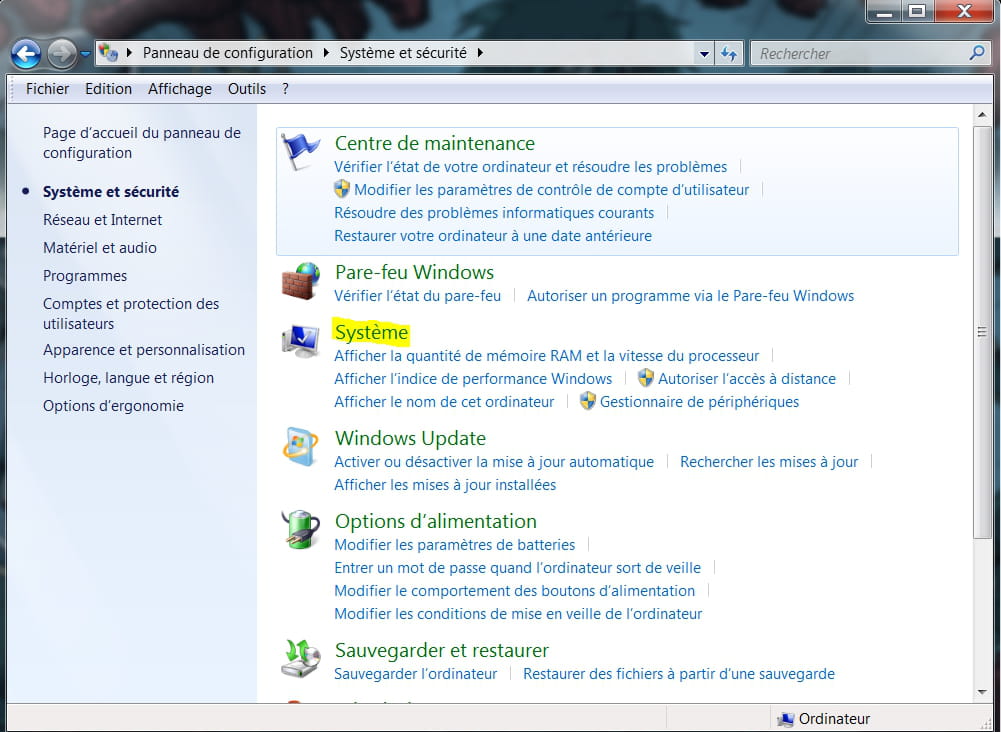This screenshot has height=732, width=1001.
Task: Open Options d'ergonomie category
Action: pyautogui.click(x=114, y=406)
